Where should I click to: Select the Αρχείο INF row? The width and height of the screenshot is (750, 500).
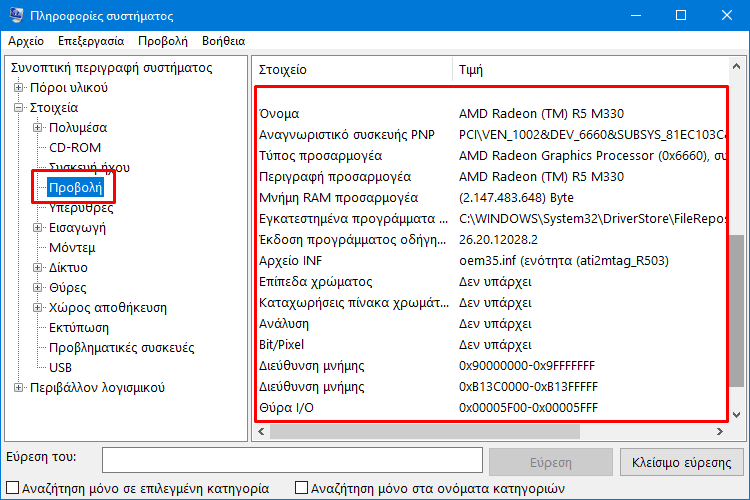(x=492, y=261)
